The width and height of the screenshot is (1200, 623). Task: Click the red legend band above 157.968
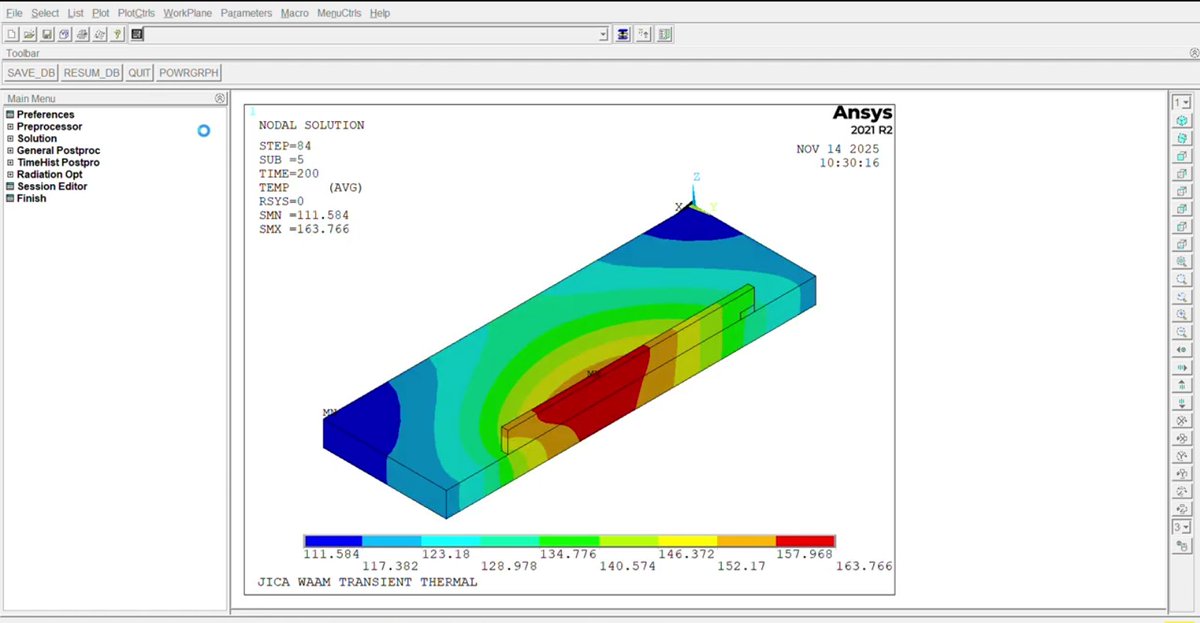tap(805, 541)
